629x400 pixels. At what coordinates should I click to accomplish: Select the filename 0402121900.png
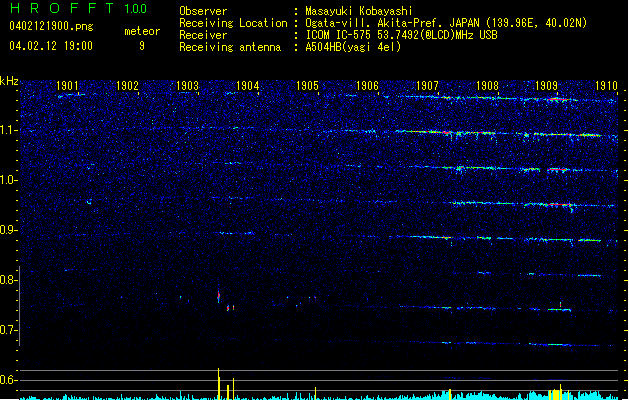point(51,26)
